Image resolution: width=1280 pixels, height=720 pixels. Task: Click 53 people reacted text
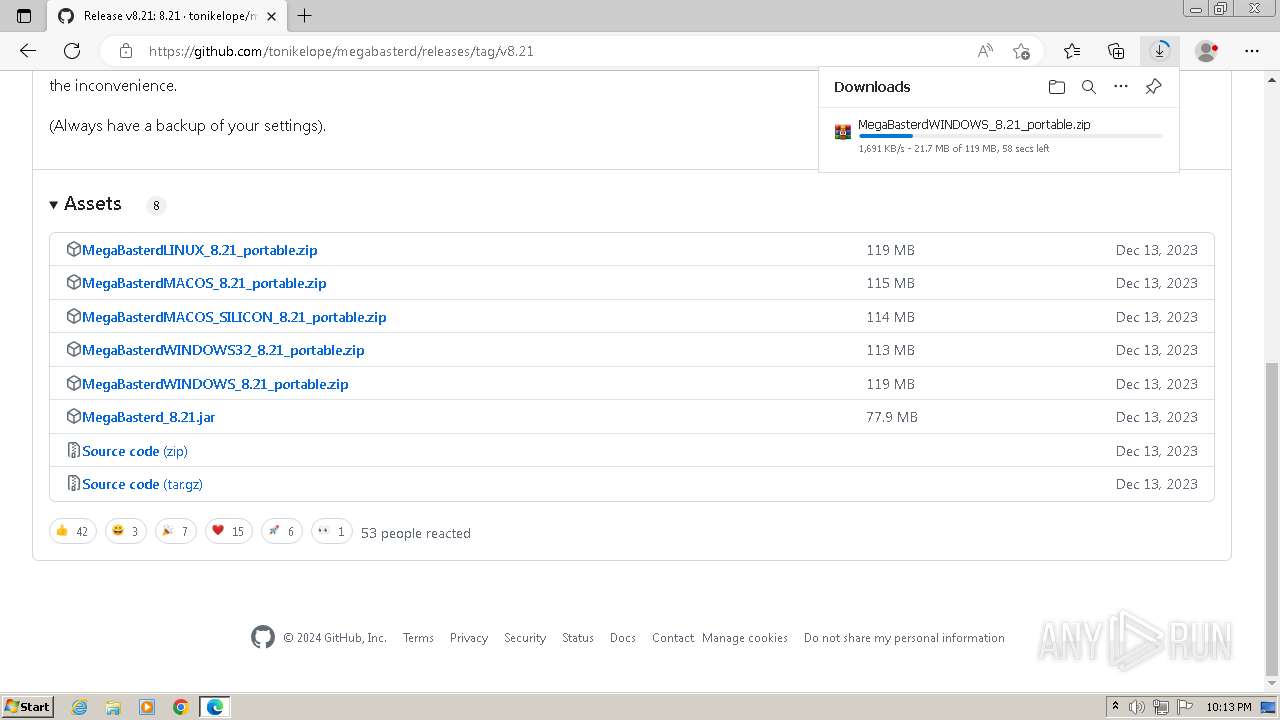pos(415,533)
